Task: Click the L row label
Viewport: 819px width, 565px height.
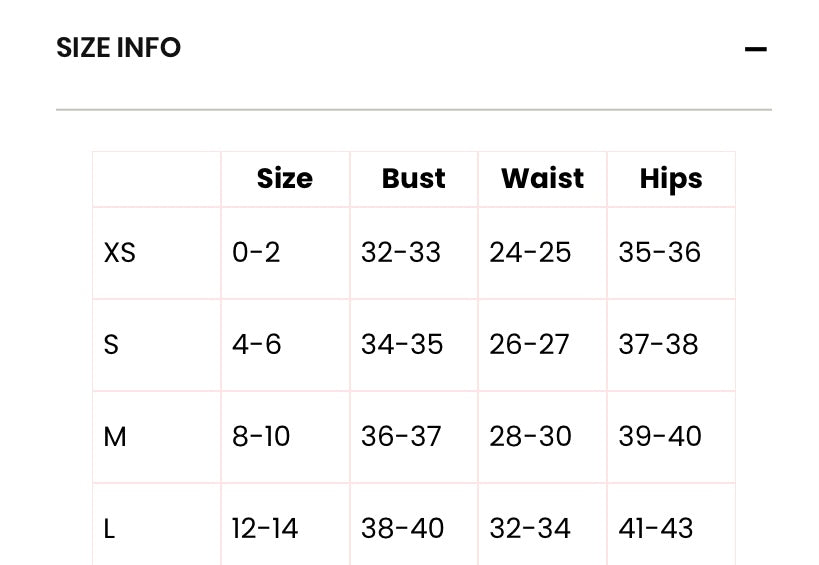Action: (109, 529)
